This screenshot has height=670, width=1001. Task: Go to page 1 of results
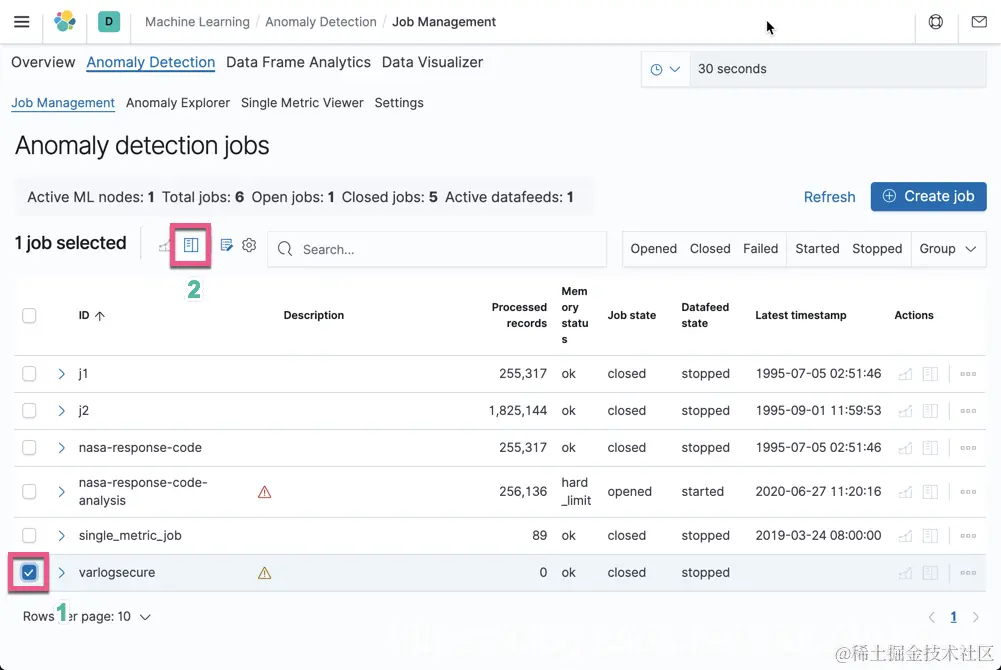(953, 617)
